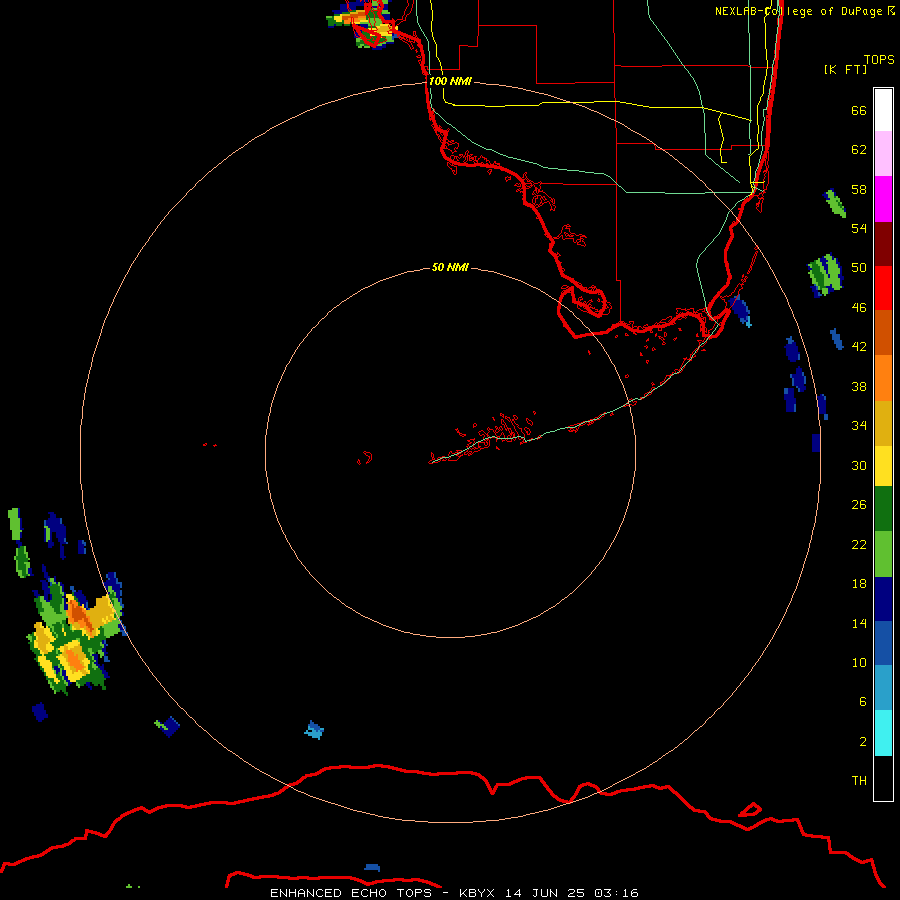
Task: Click the '34' legend value
Action: 859,425
